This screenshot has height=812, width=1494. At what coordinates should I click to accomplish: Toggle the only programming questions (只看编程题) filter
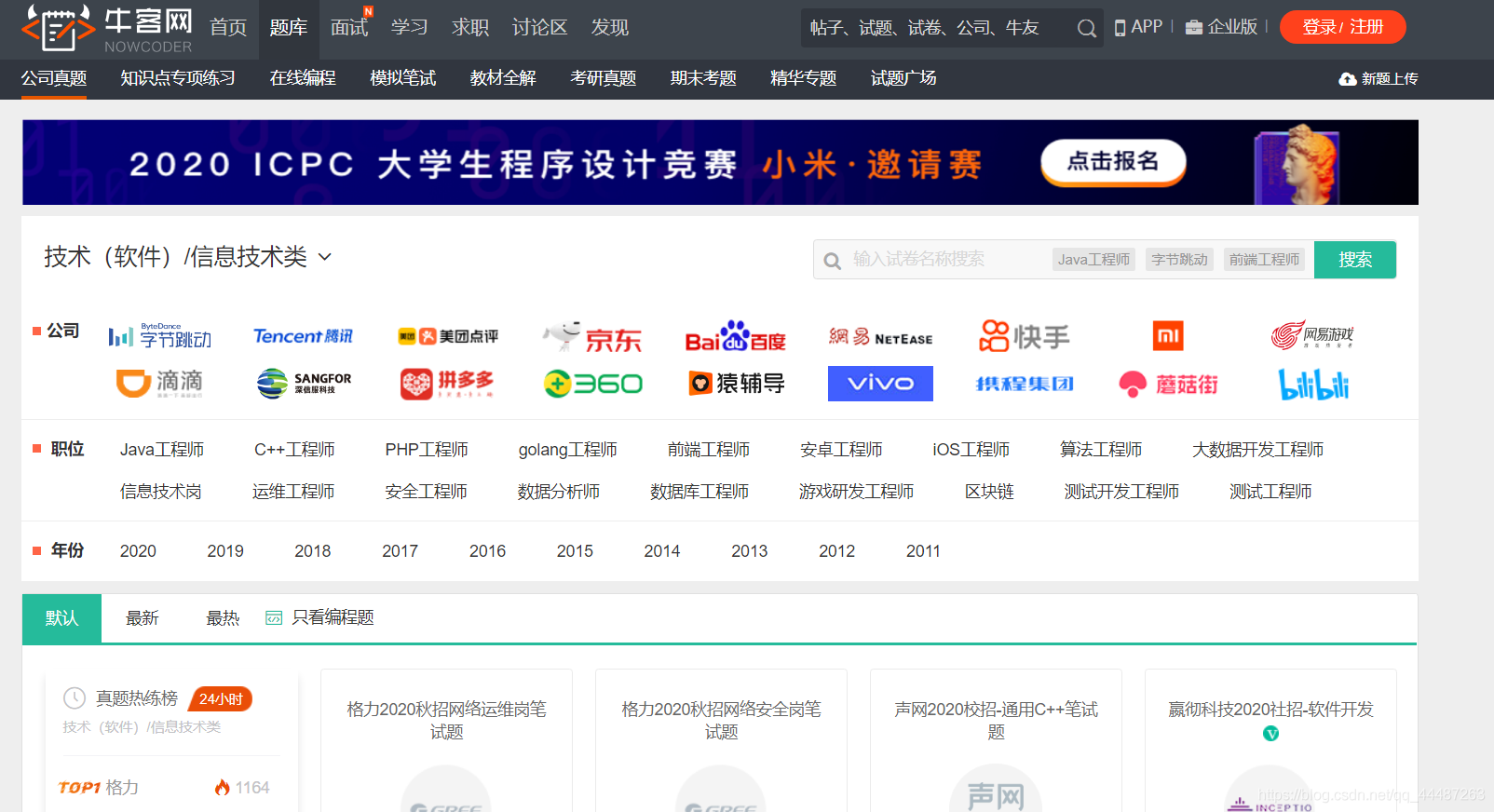coord(319,618)
